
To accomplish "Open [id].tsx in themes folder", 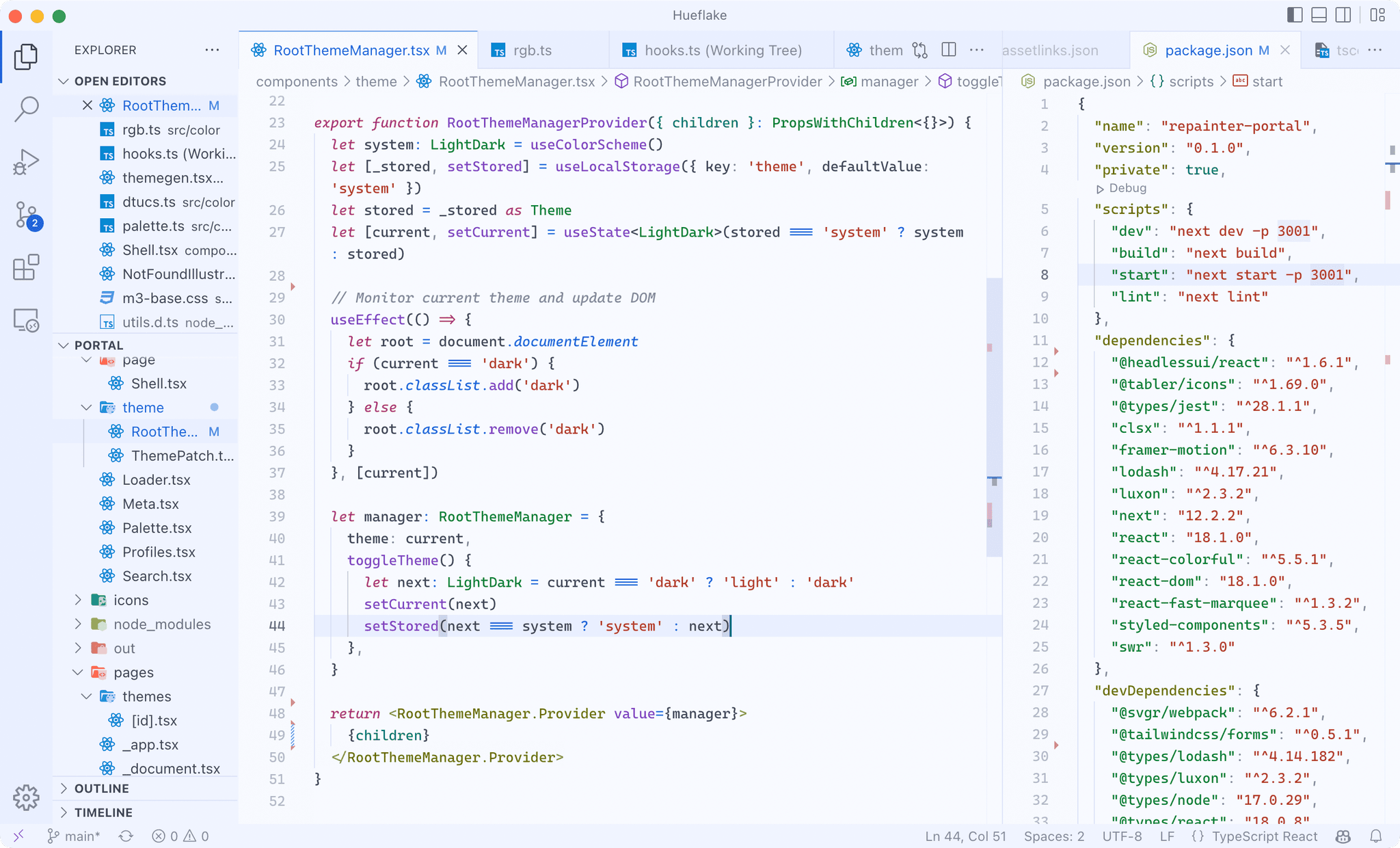I will pyautogui.click(x=154, y=721).
